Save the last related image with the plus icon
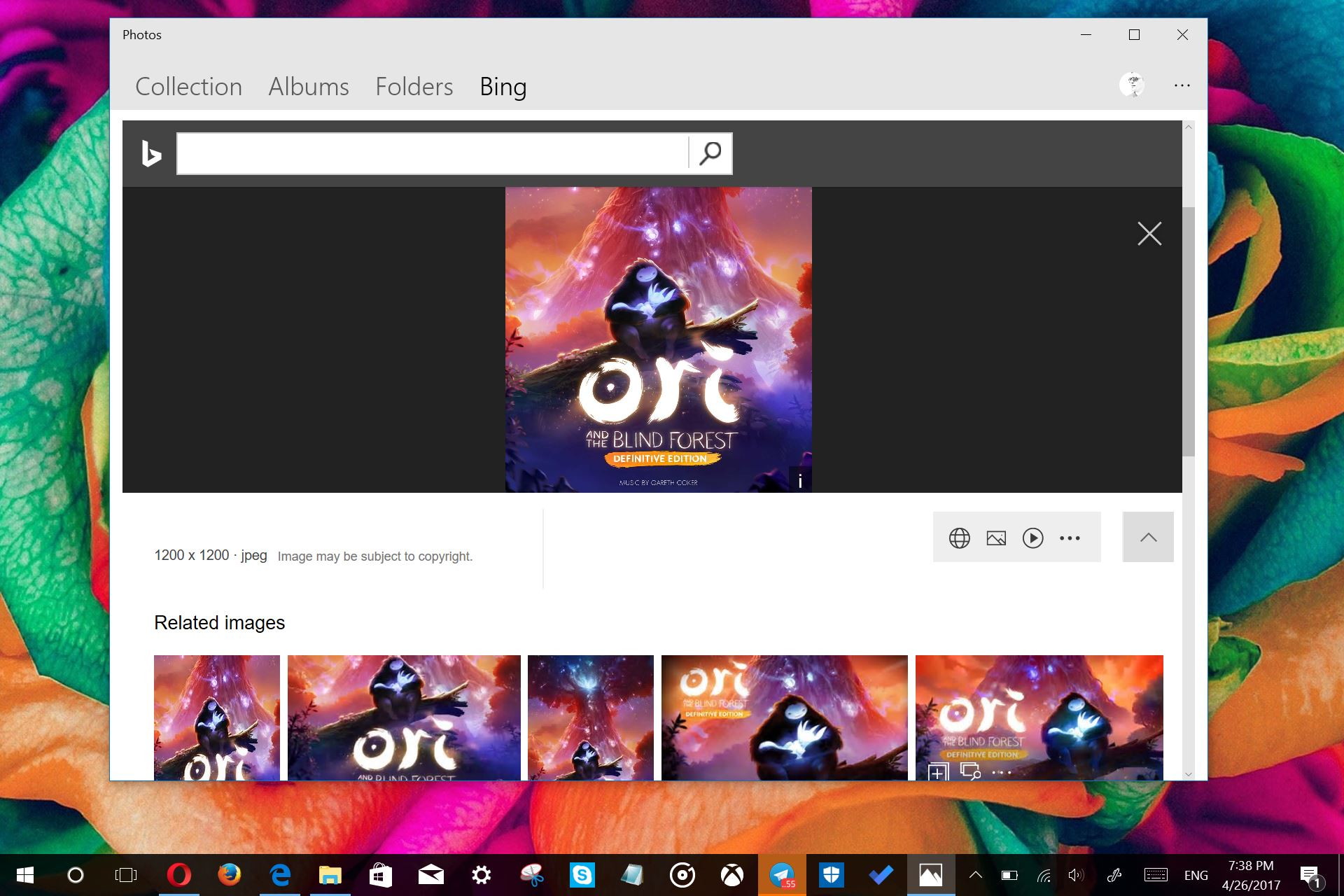 click(938, 772)
